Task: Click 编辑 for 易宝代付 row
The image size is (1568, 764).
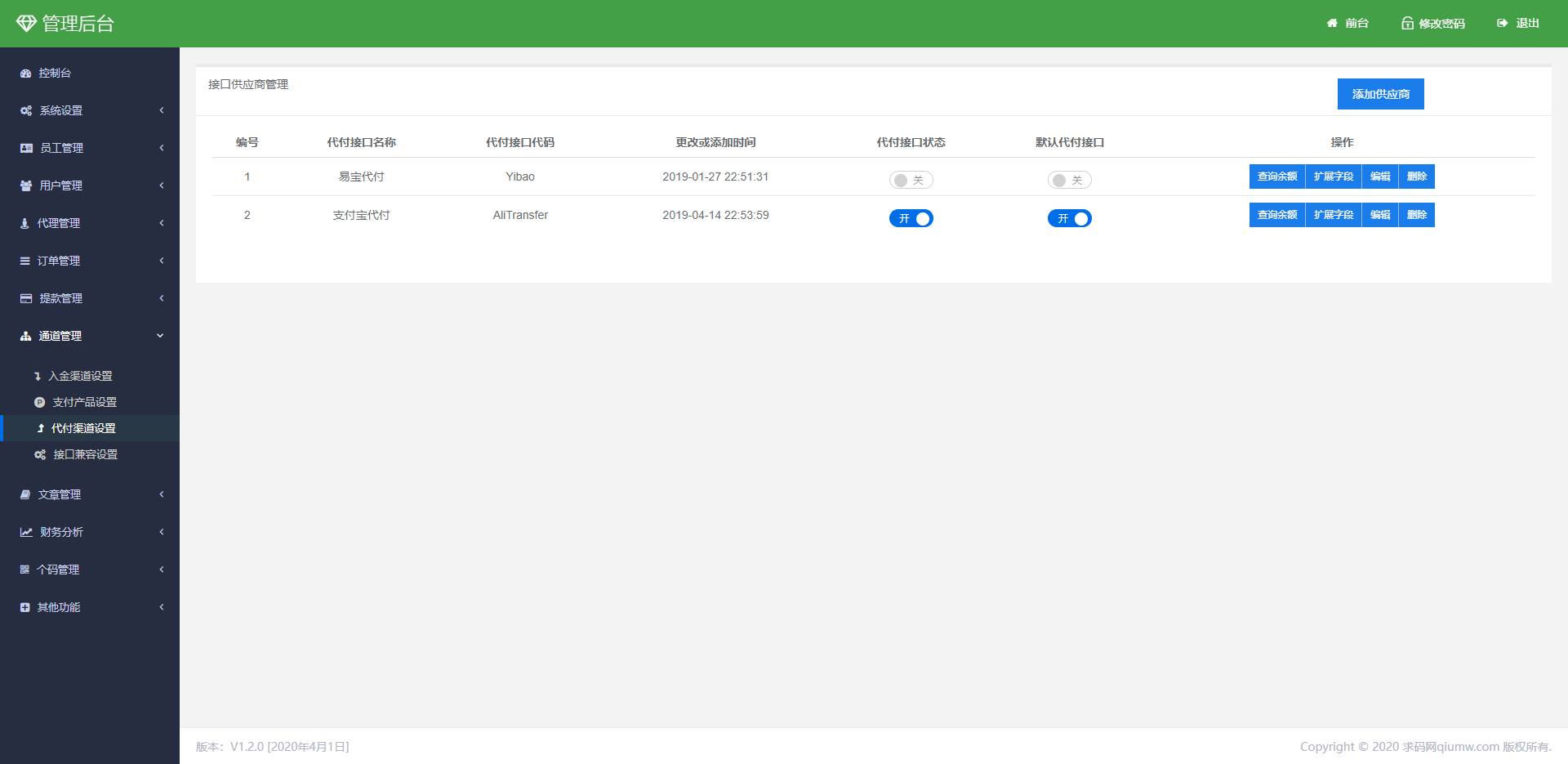Action: pyautogui.click(x=1380, y=176)
